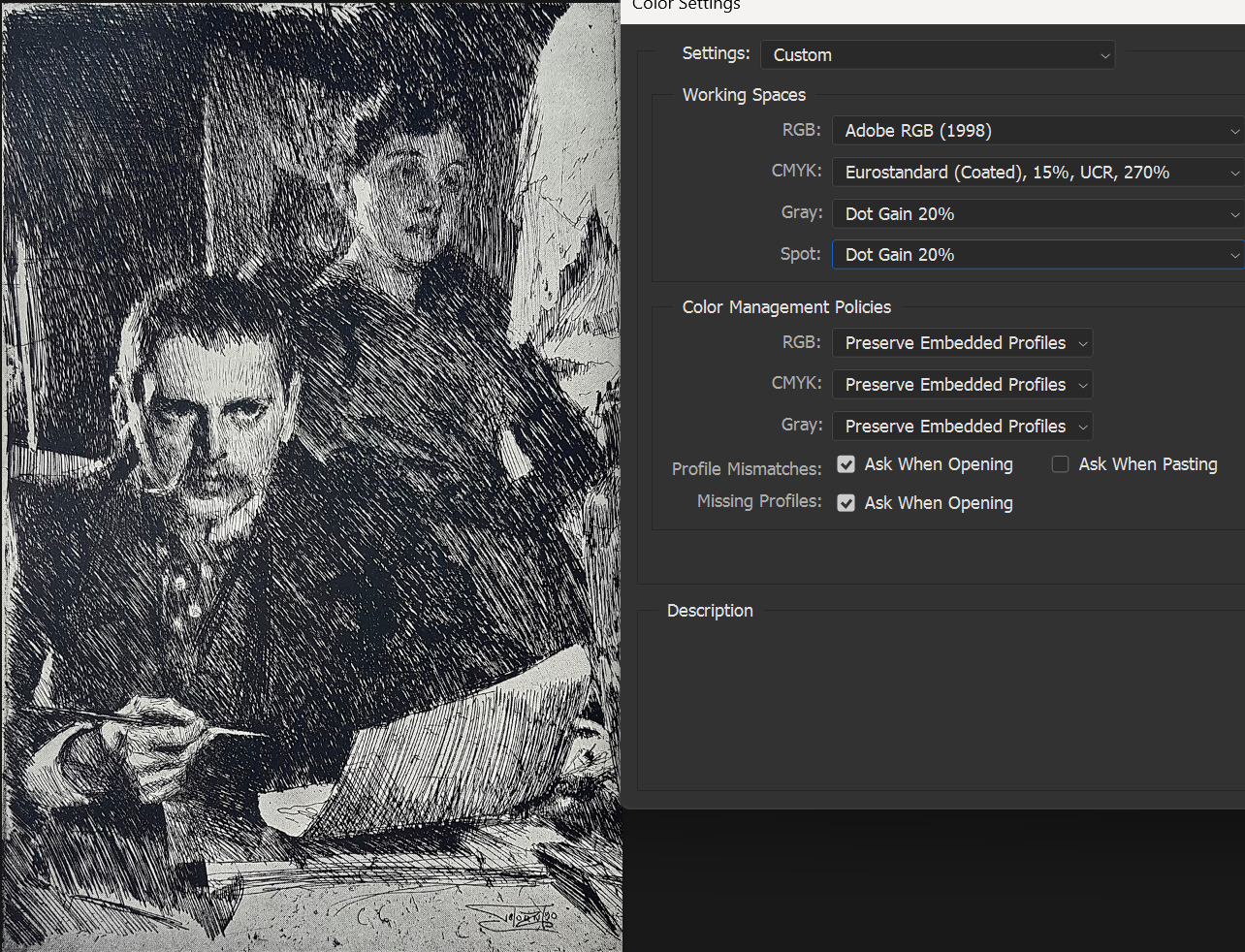
Task: Open the Eurostandard (Coated) CMYK working space dropdown
Action: (1038, 173)
